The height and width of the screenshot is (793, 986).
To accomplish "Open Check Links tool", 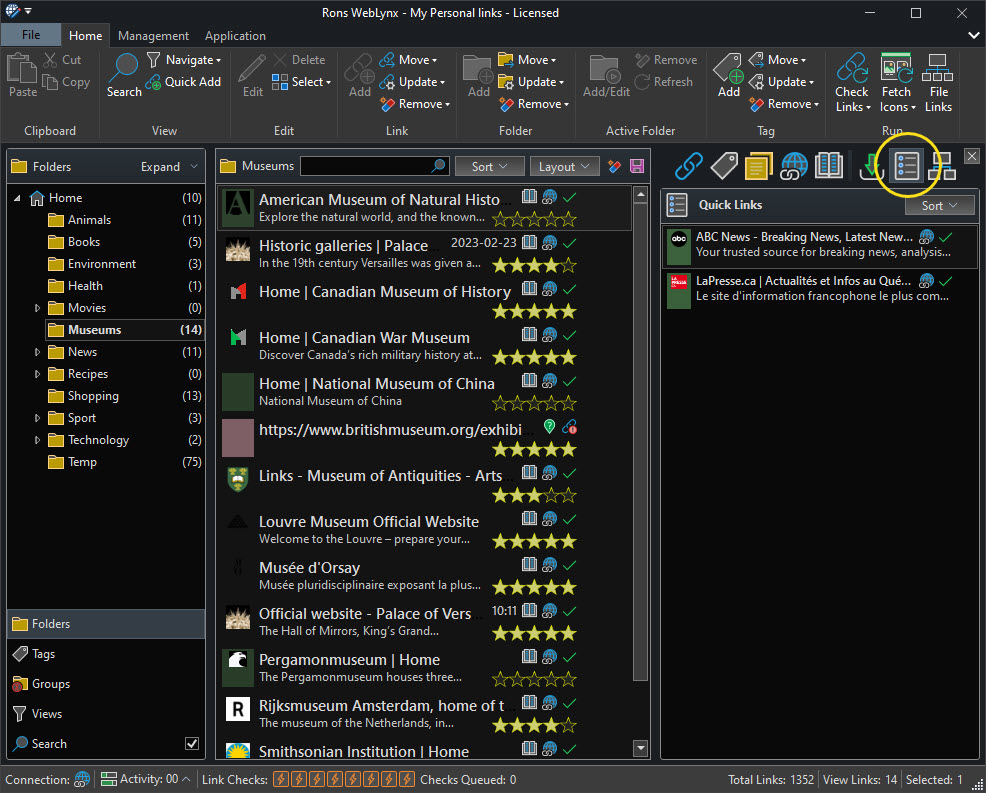I will coord(852,83).
